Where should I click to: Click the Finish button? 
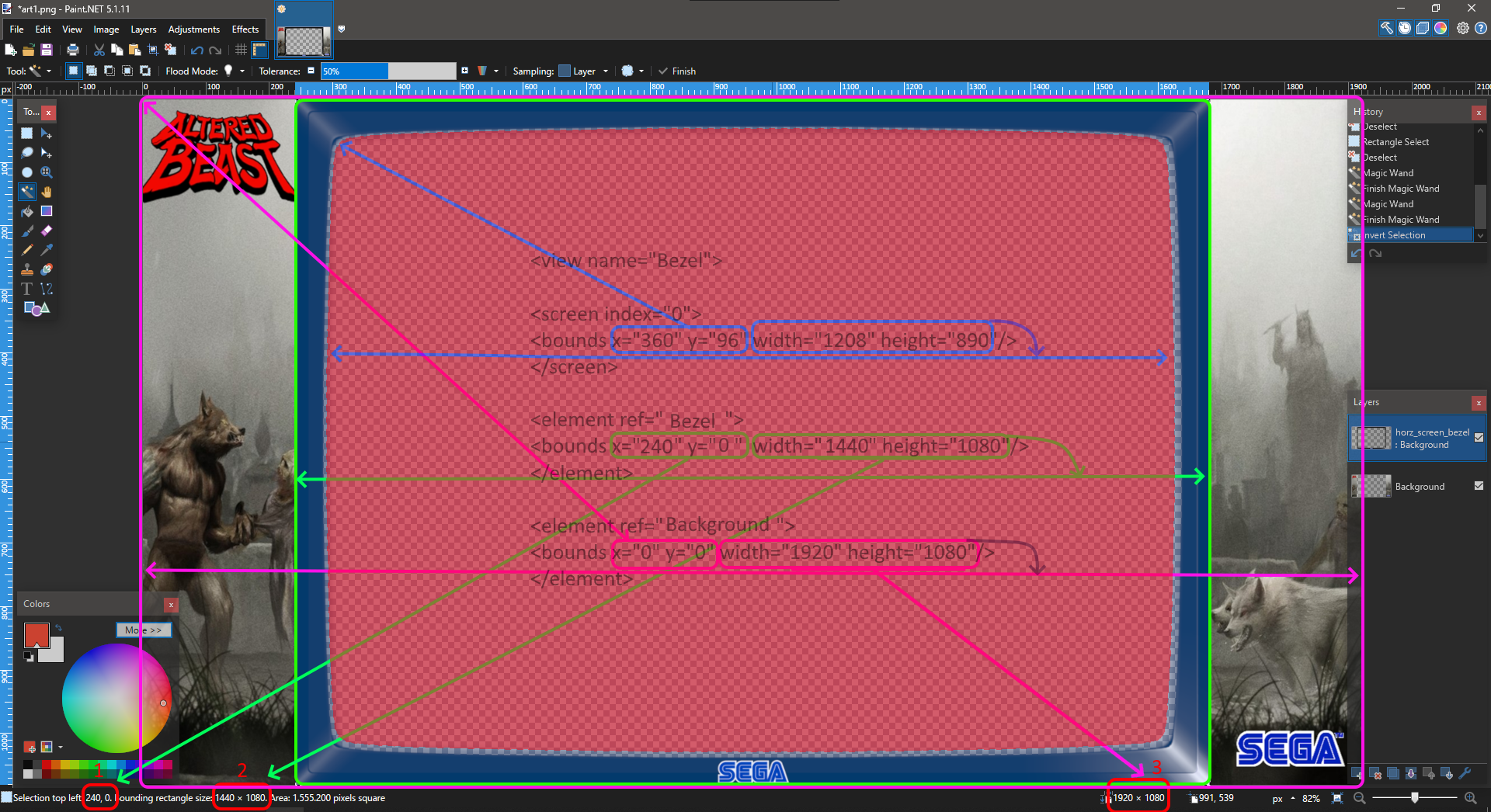click(677, 71)
